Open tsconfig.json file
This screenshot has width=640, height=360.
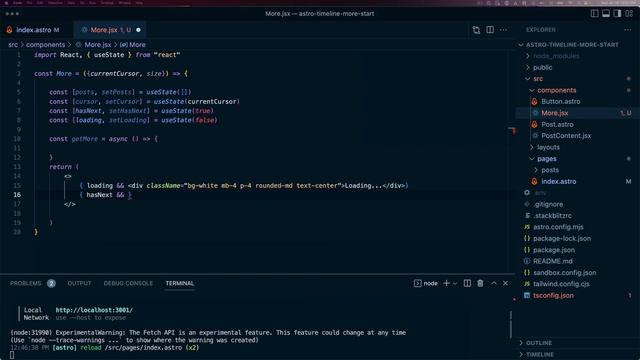pyautogui.click(x=553, y=296)
